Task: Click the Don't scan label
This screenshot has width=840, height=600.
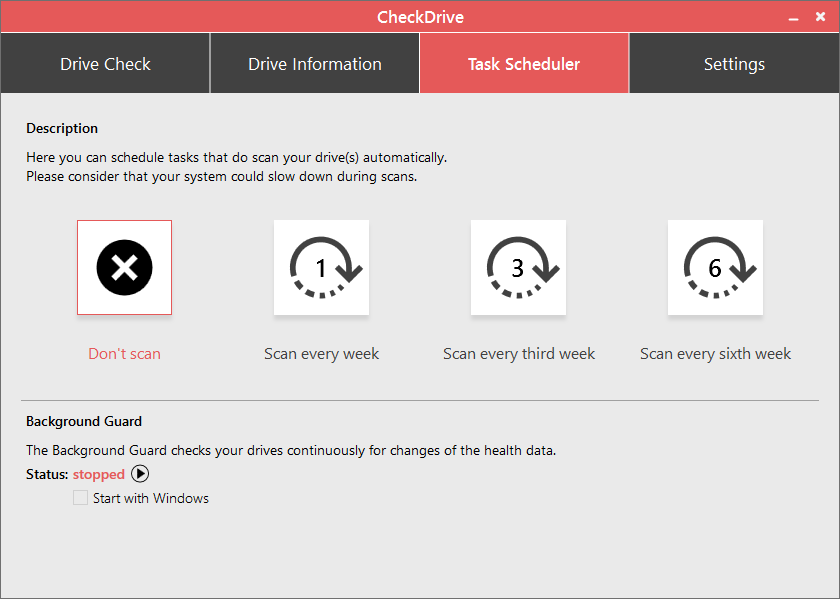Action: click(124, 354)
